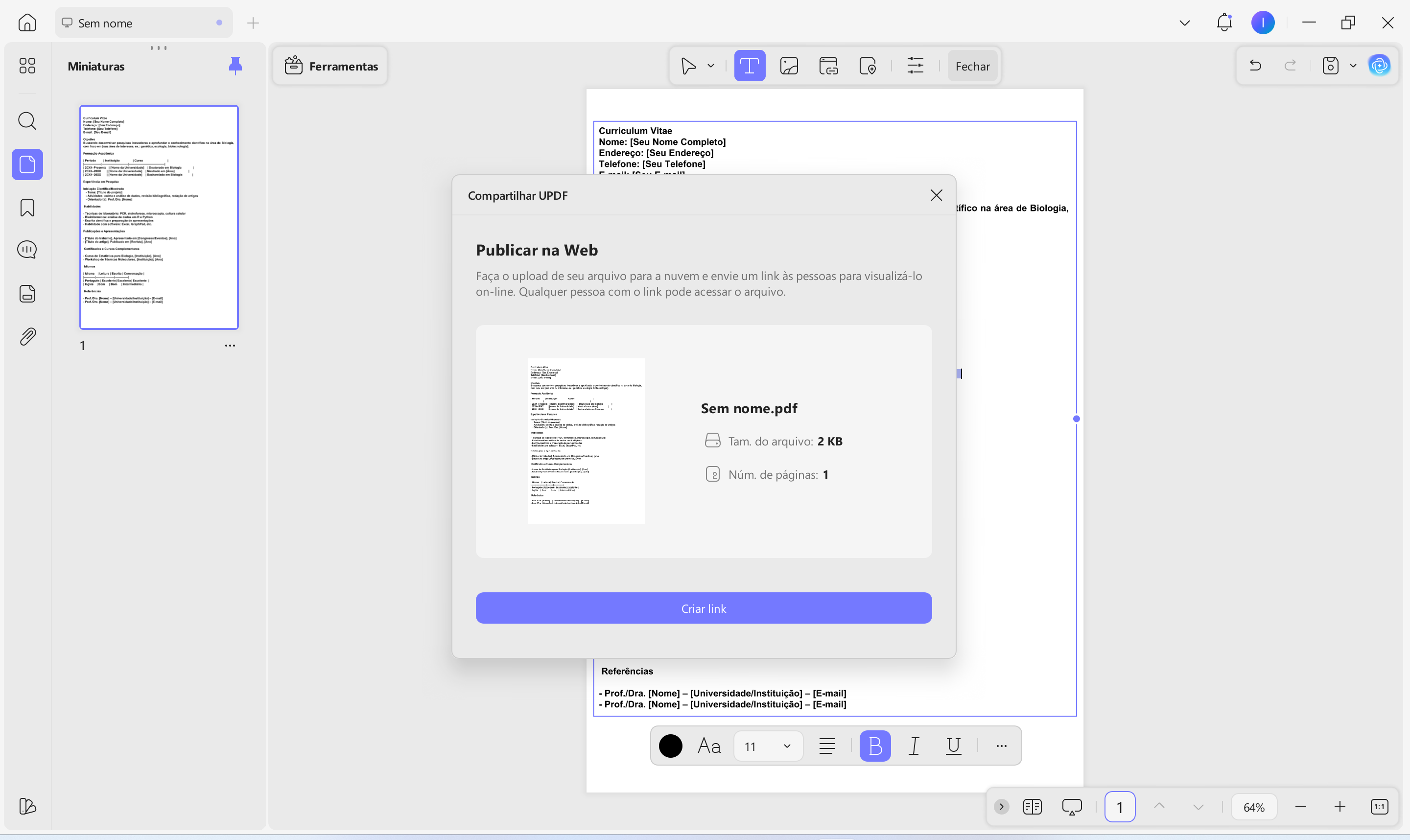This screenshot has height=840, width=1410.
Task: Select page 1 thumbnail in Miniaturas
Action: [159, 217]
